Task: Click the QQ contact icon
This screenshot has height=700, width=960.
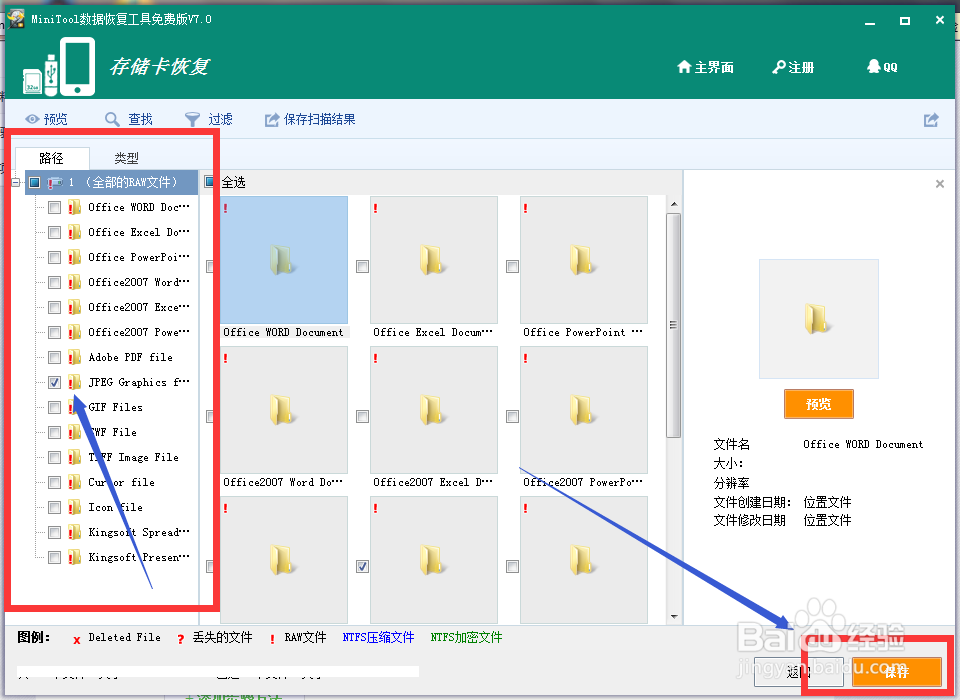Action: [882, 67]
